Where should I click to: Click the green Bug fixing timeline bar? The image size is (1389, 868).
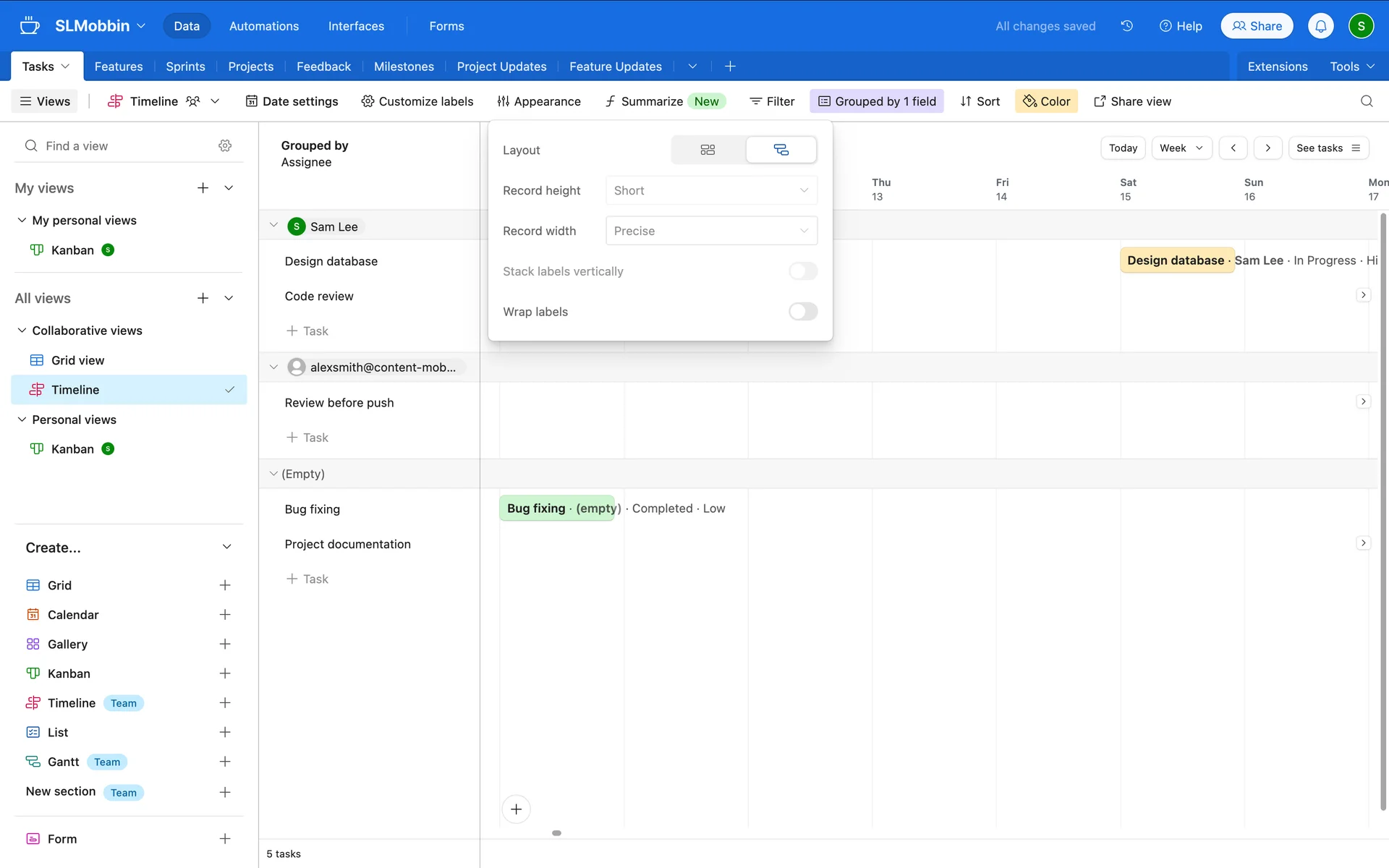[556, 509]
